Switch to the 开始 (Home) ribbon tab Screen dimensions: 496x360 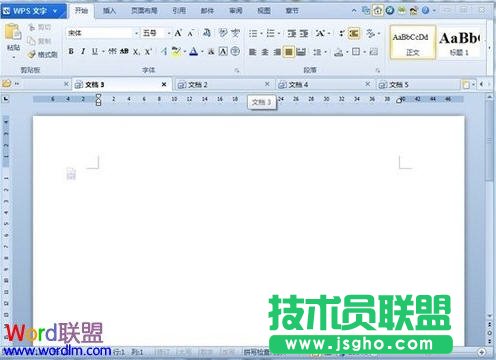pyautogui.click(x=81, y=11)
